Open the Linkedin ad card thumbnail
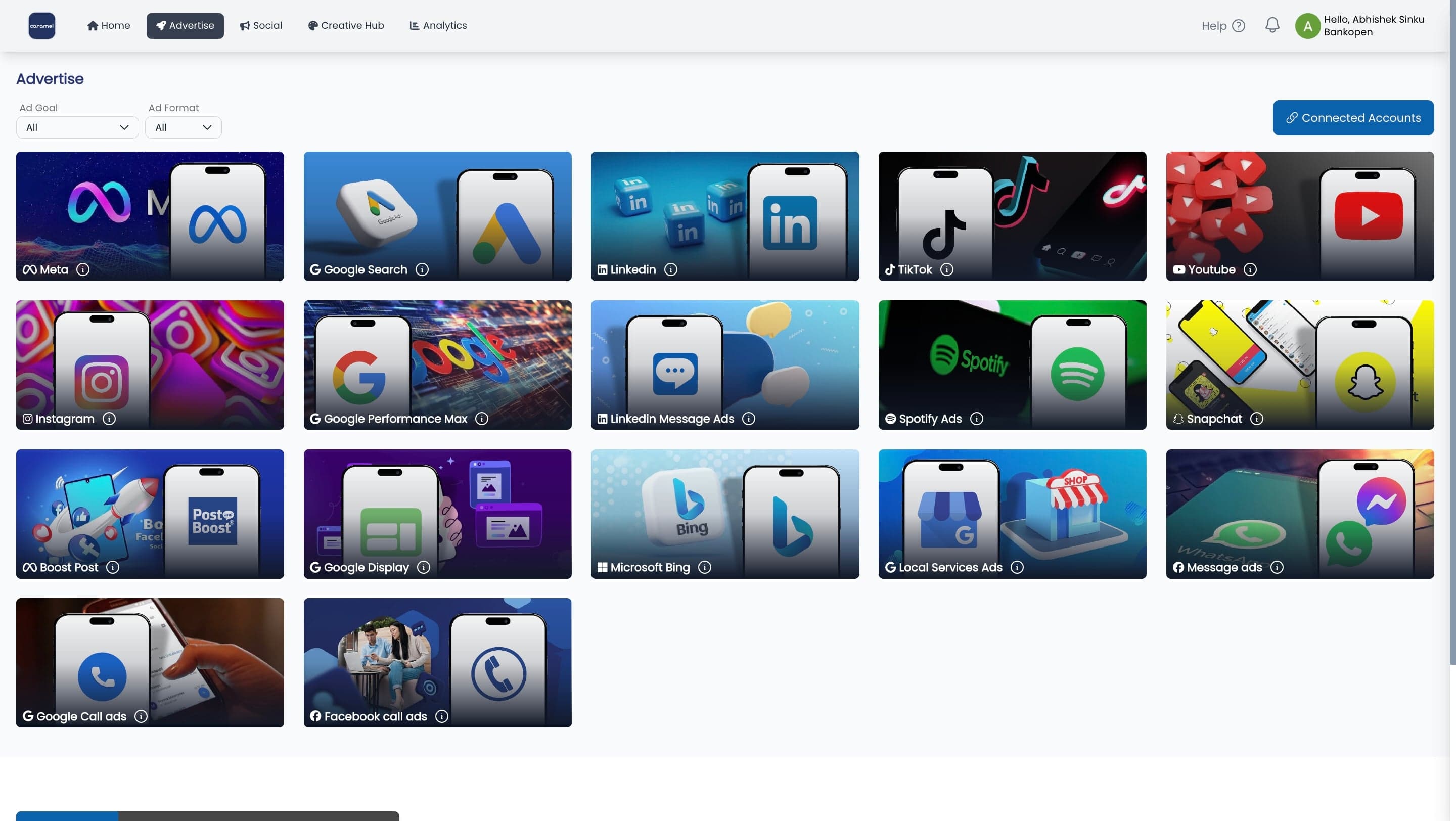 tap(724, 216)
